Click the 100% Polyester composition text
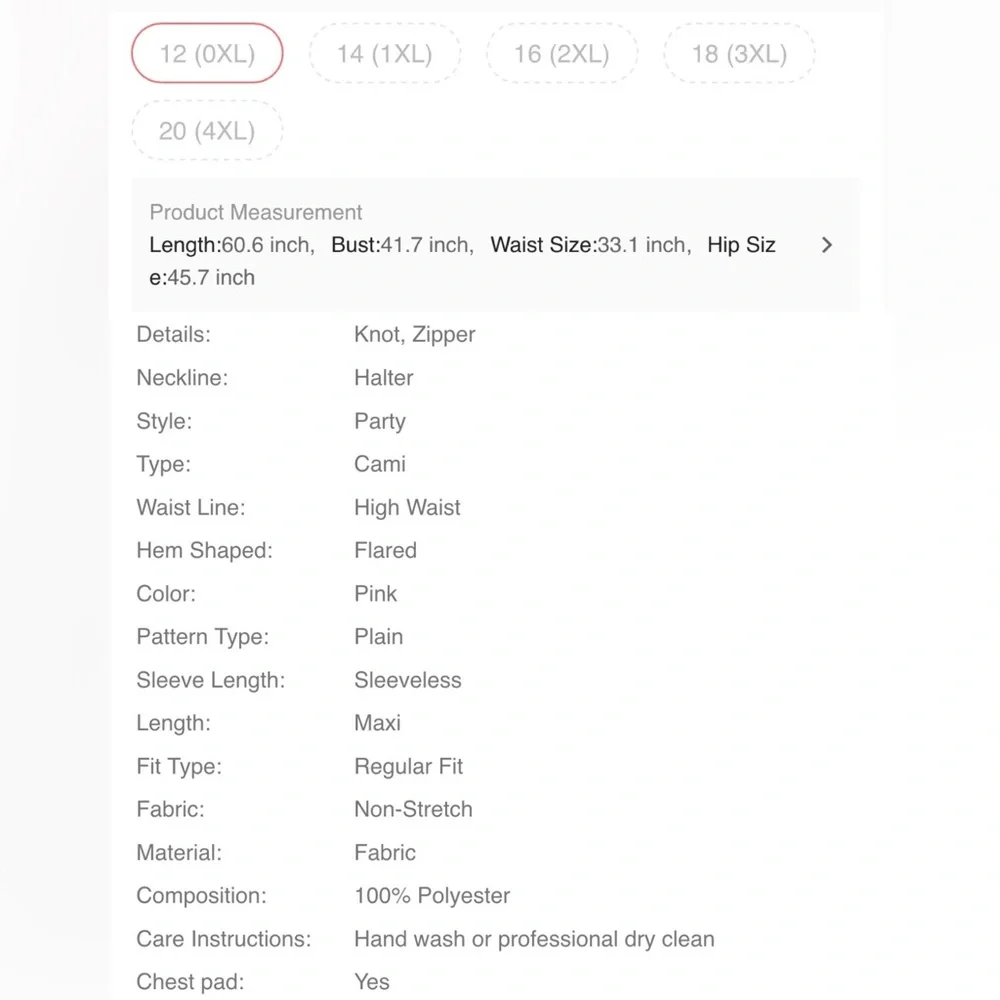The image size is (1000, 1000). 432,895
